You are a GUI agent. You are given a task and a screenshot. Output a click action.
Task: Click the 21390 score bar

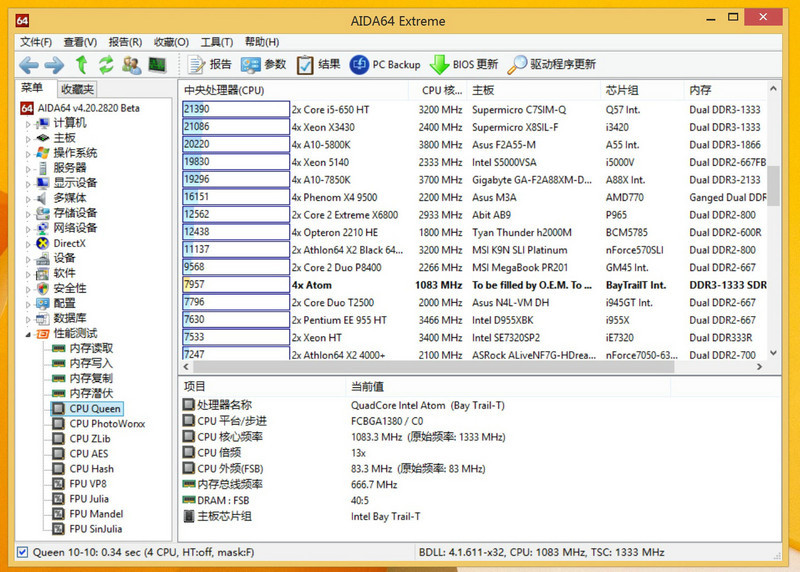pos(236,109)
